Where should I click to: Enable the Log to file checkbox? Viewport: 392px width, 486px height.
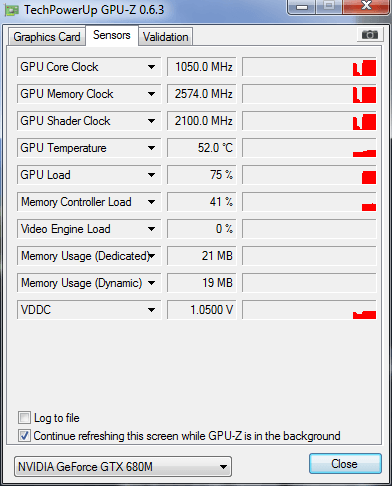24,417
